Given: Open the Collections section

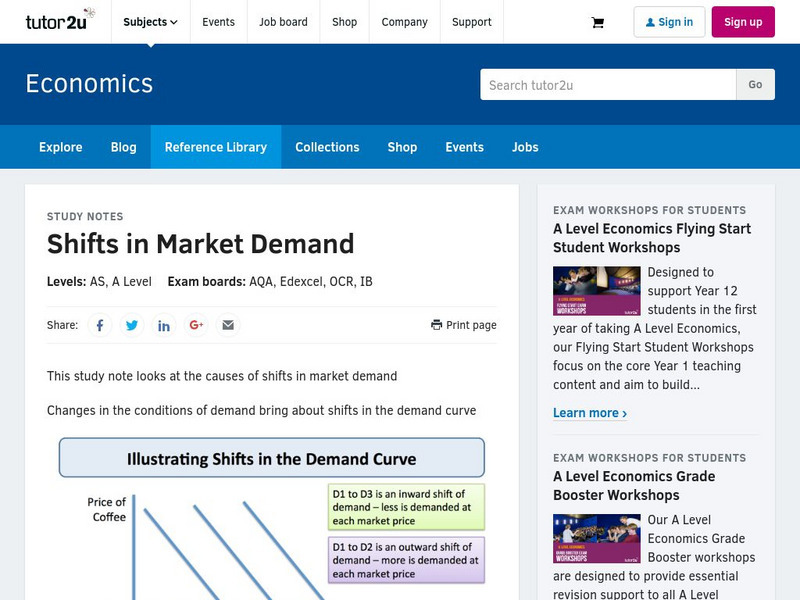Looking at the screenshot, I should tap(327, 147).
